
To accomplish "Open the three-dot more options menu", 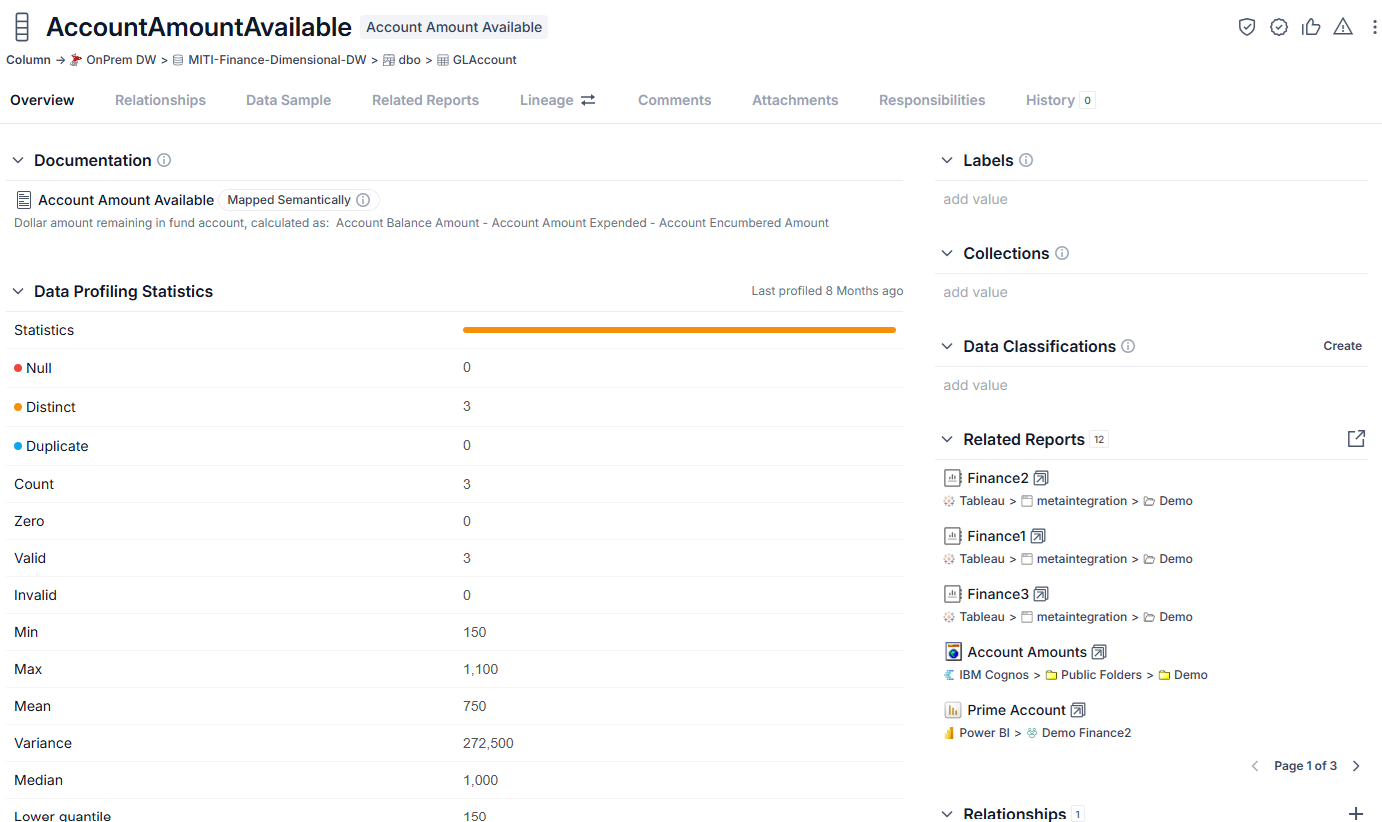I will point(1374,27).
